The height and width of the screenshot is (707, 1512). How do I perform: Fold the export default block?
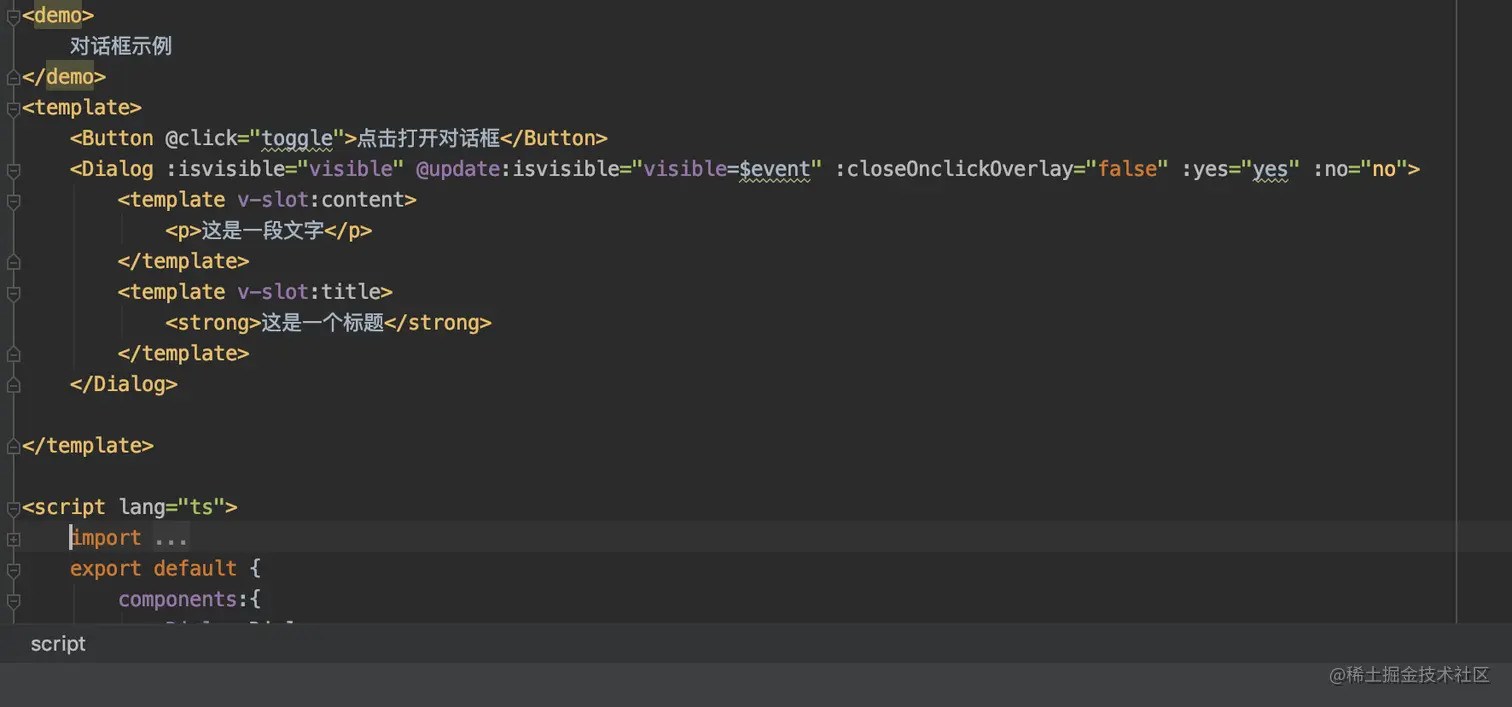13,569
